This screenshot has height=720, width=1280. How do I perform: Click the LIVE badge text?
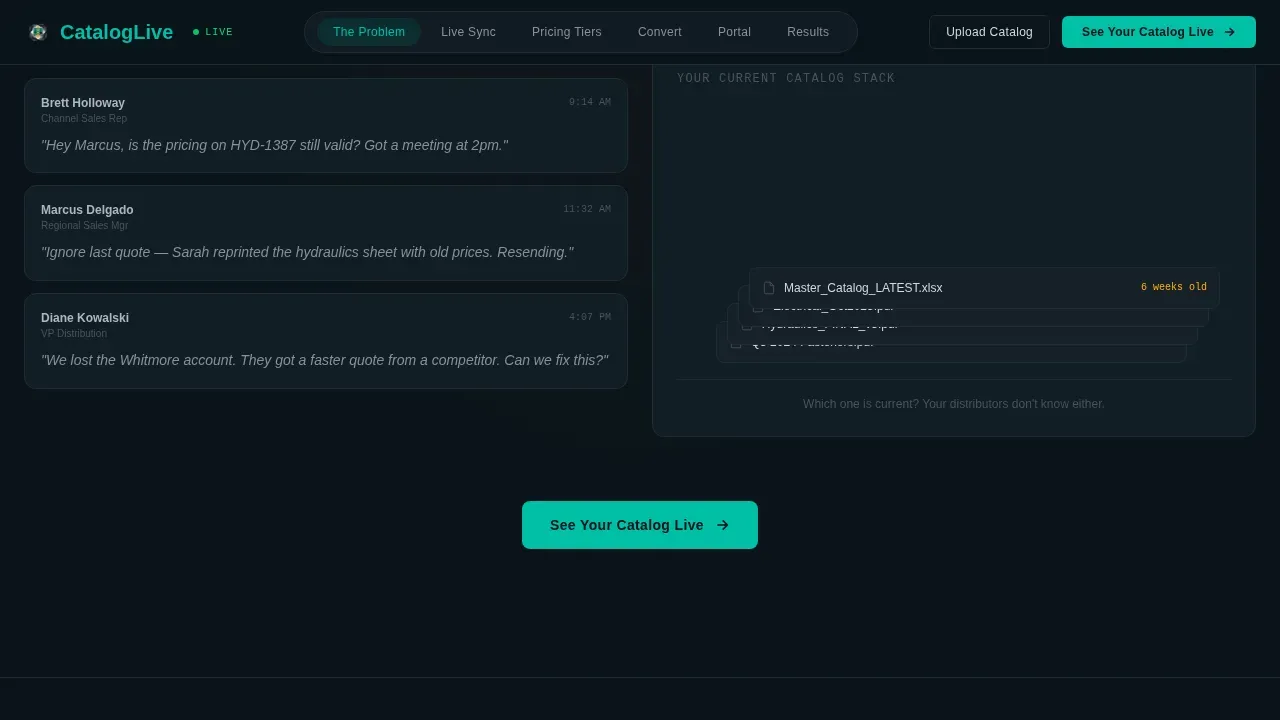[219, 32]
